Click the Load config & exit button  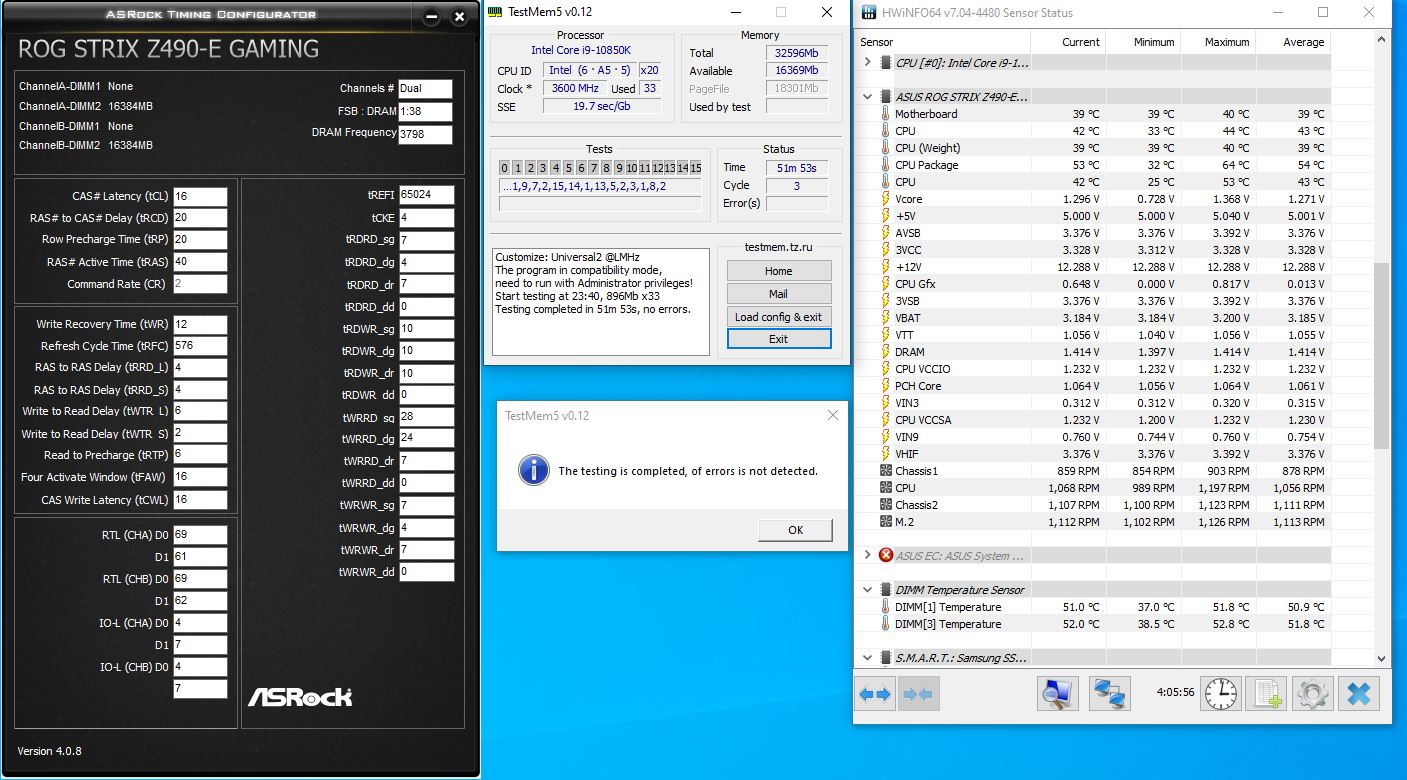click(x=779, y=317)
